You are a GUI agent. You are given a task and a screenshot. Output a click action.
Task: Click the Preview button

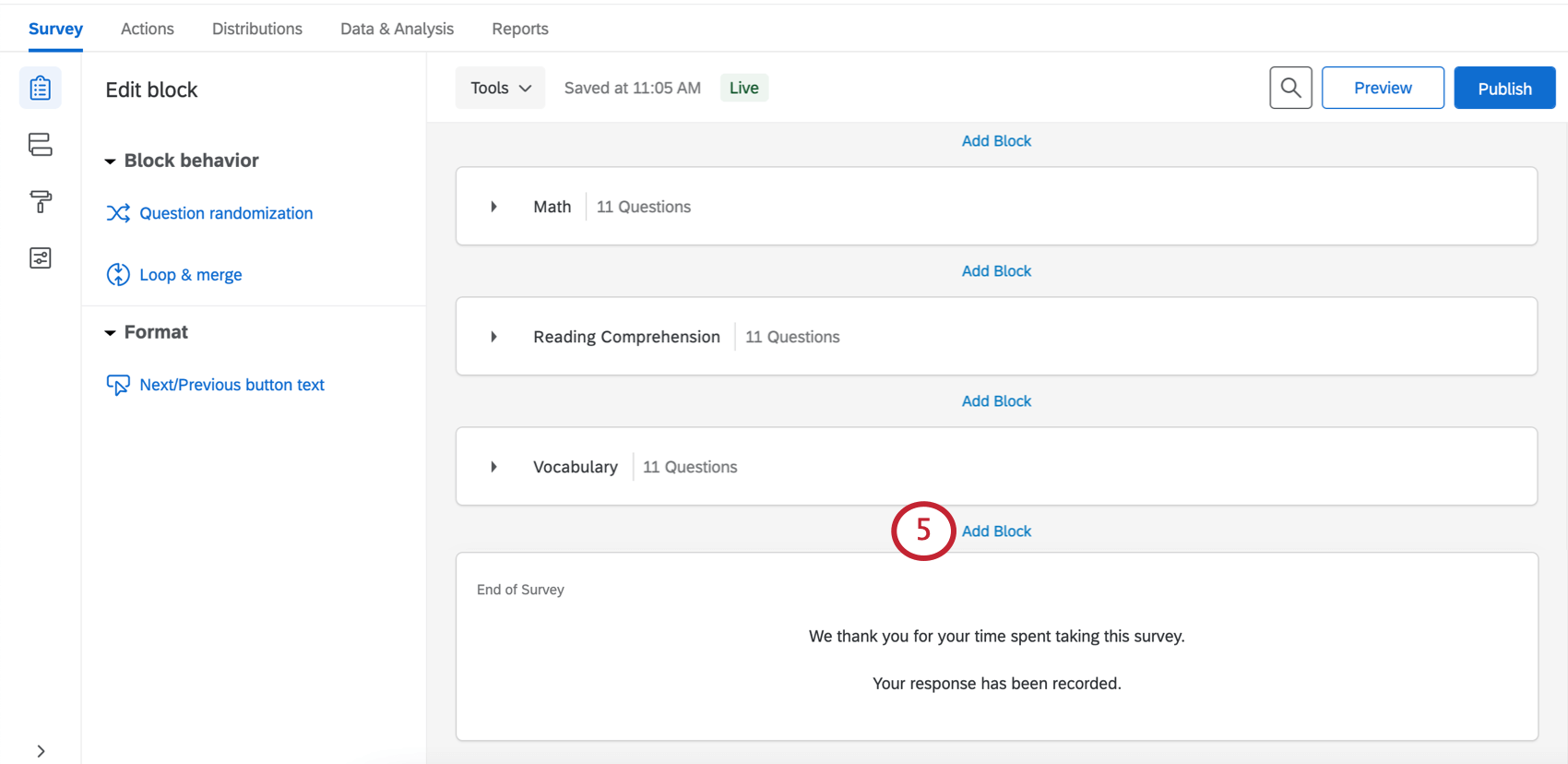click(1383, 88)
